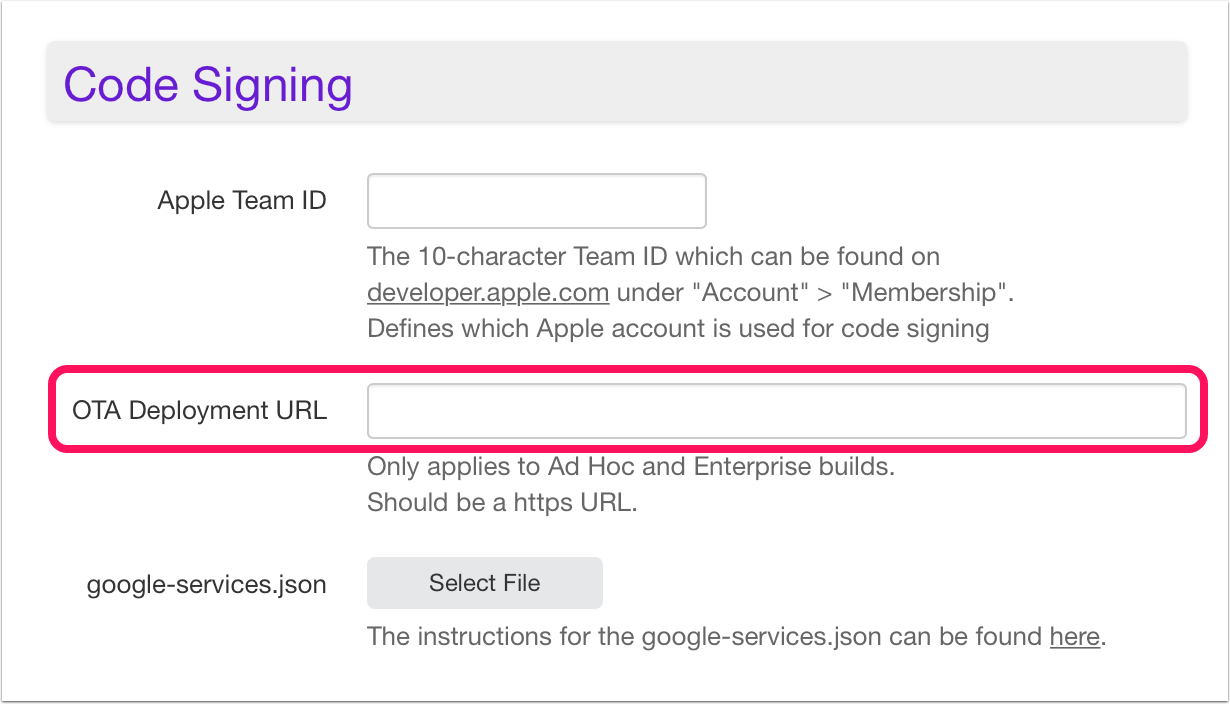Click 'Should be a https URL' hint
1230x704 pixels.
[502, 502]
